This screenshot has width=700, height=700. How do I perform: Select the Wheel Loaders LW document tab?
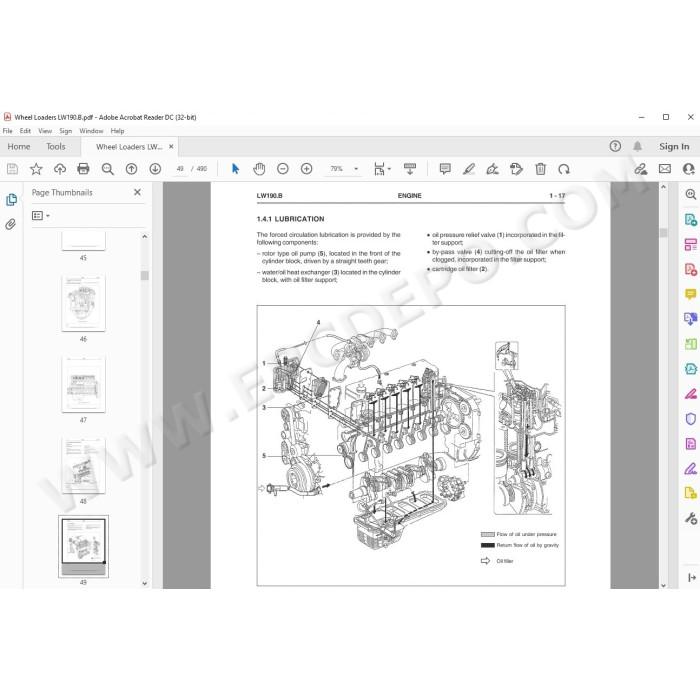pyautogui.click(x=129, y=146)
